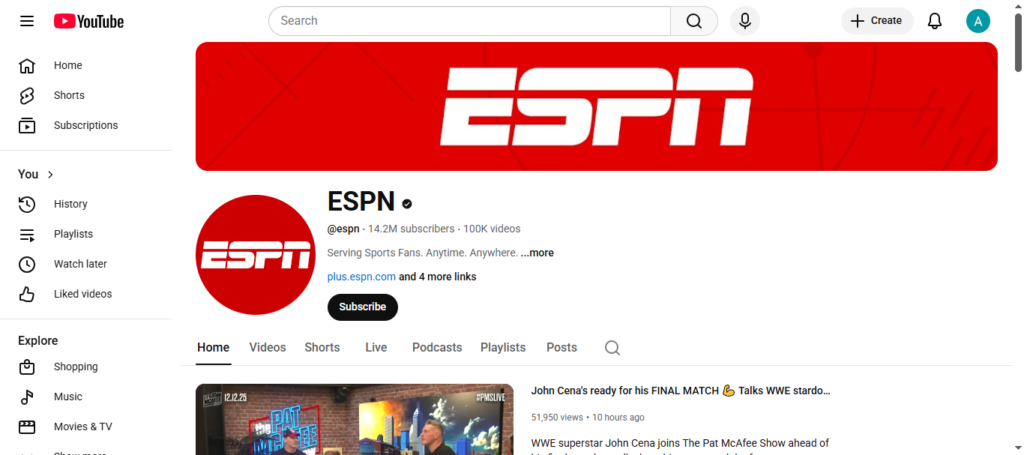Click the @espn handle
Screen dimensions: 1024x455
[x=344, y=229]
